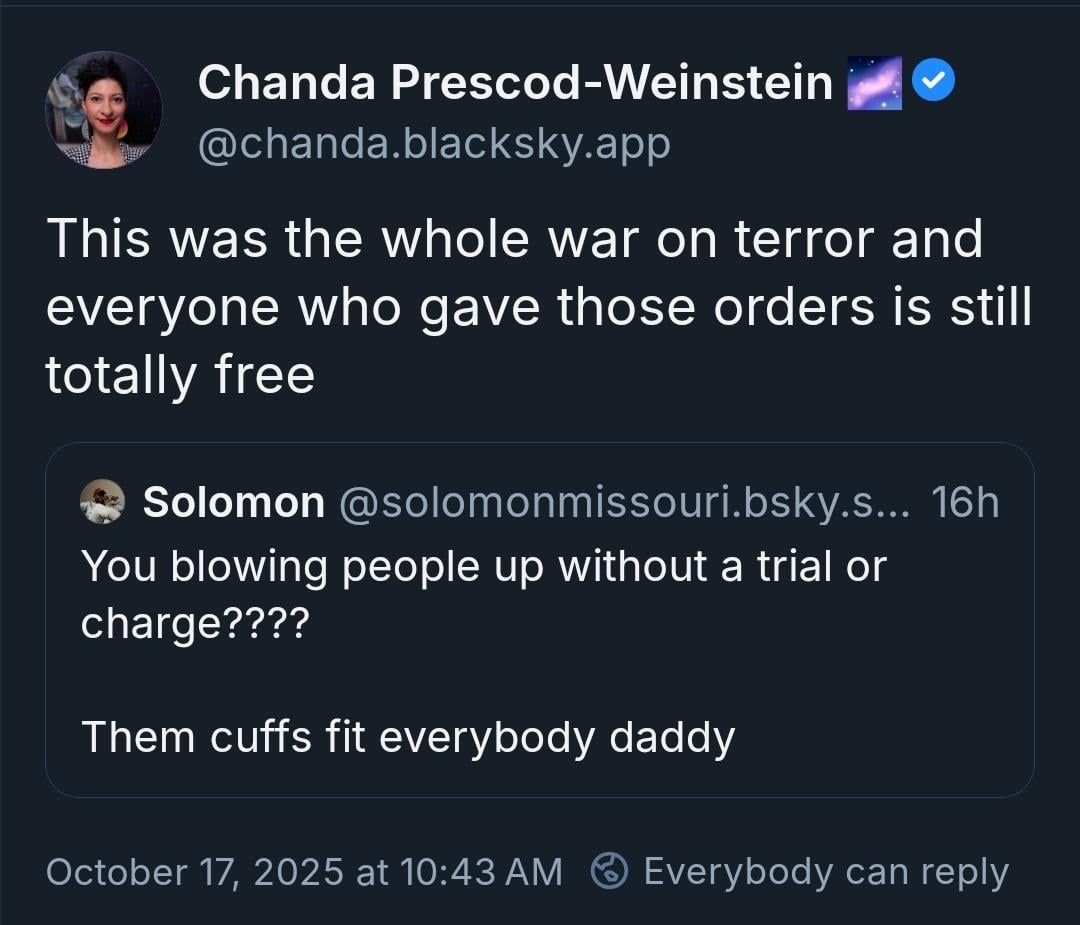Image resolution: width=1080 pixels, height=925 pixels.
Task: Click the "Everybody can reply" label
Action: (x=826, y=871)
